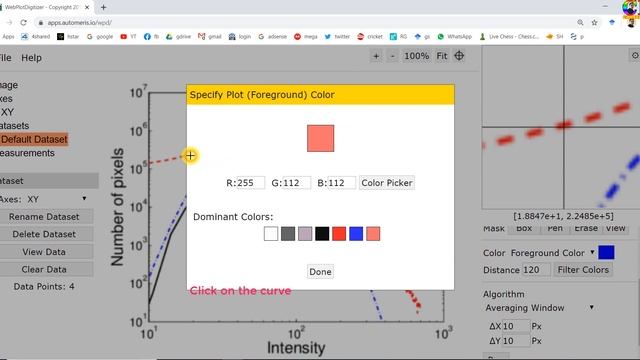This screenshot has width=640, height=360.
Task: Click the zoom in plus button
Action: coord(376,56)
